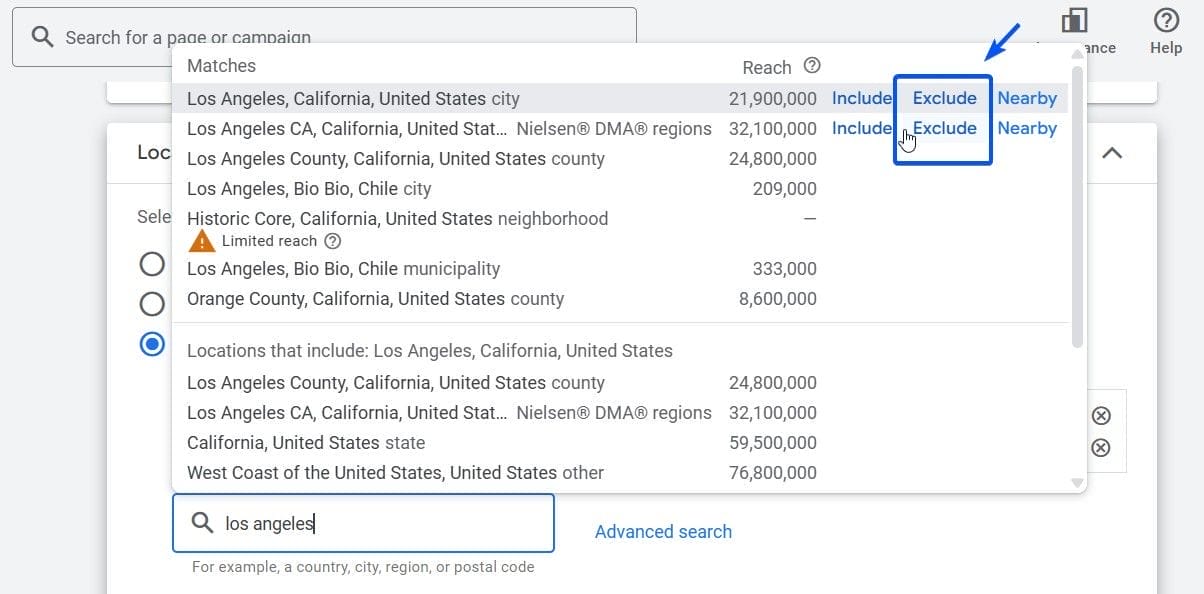
Task: Click the already-selected blue radio button
Action: (x=151, y=343)
